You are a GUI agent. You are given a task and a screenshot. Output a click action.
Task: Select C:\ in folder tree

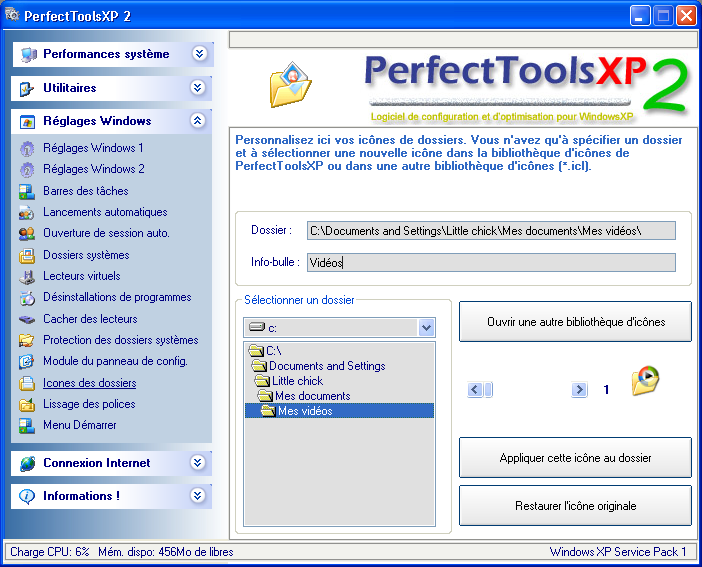coord(265,350)
